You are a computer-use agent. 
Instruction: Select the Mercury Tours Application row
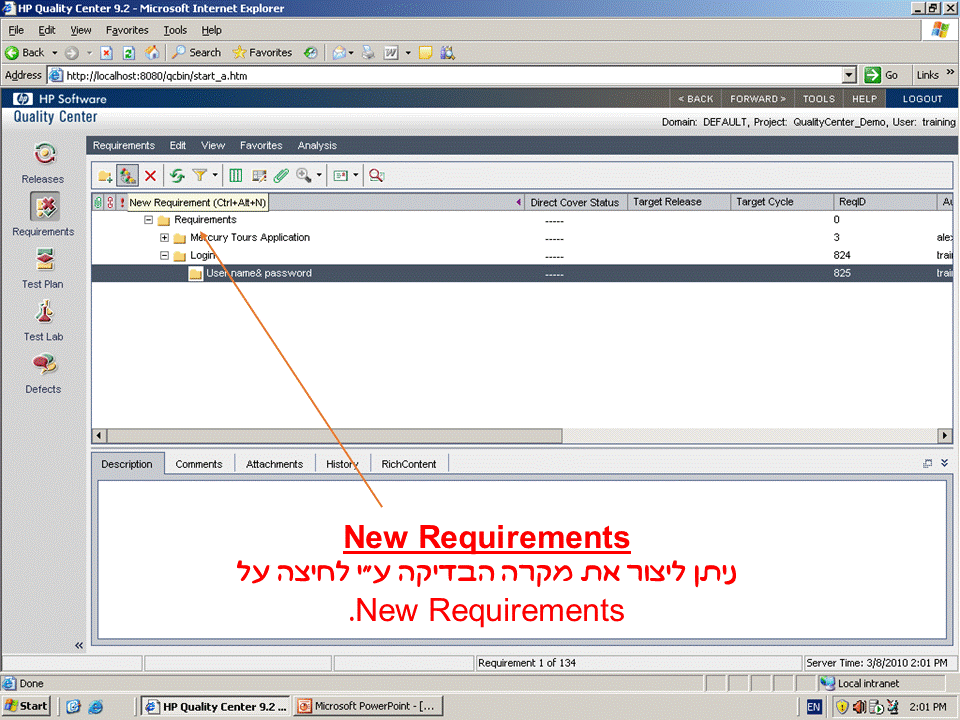coord(522,238)
